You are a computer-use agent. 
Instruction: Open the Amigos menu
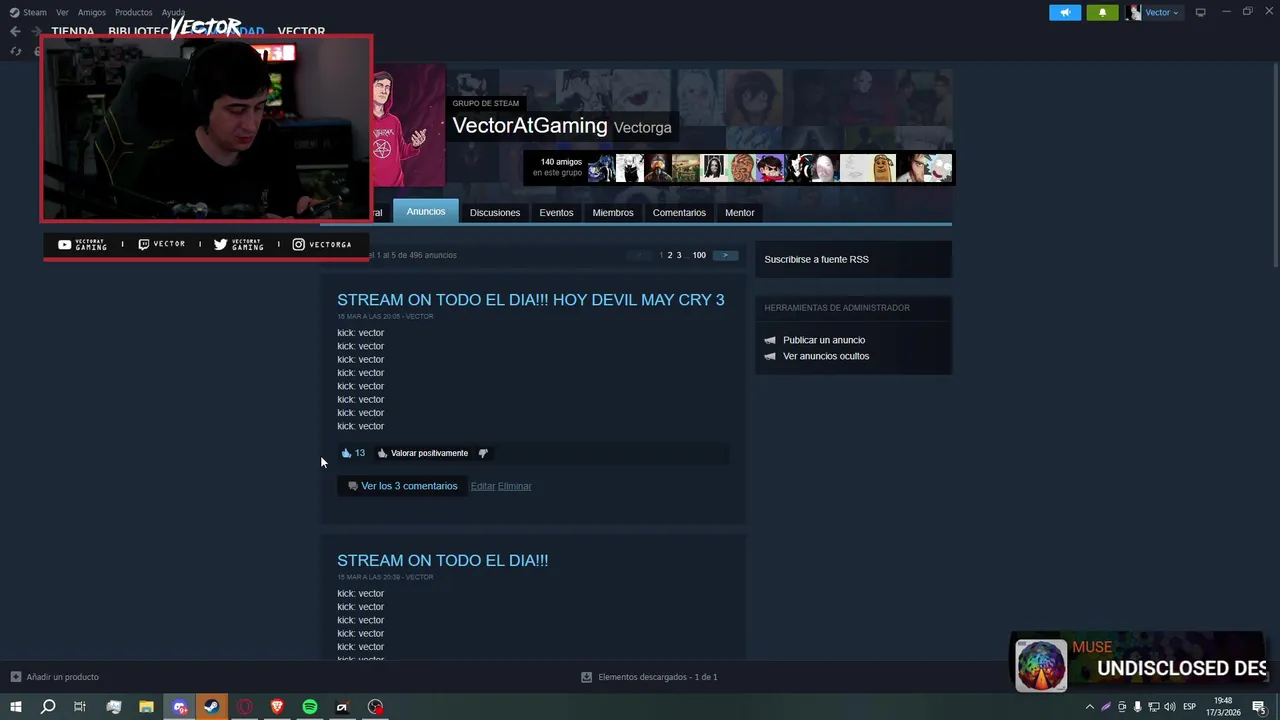coord(91,12)
